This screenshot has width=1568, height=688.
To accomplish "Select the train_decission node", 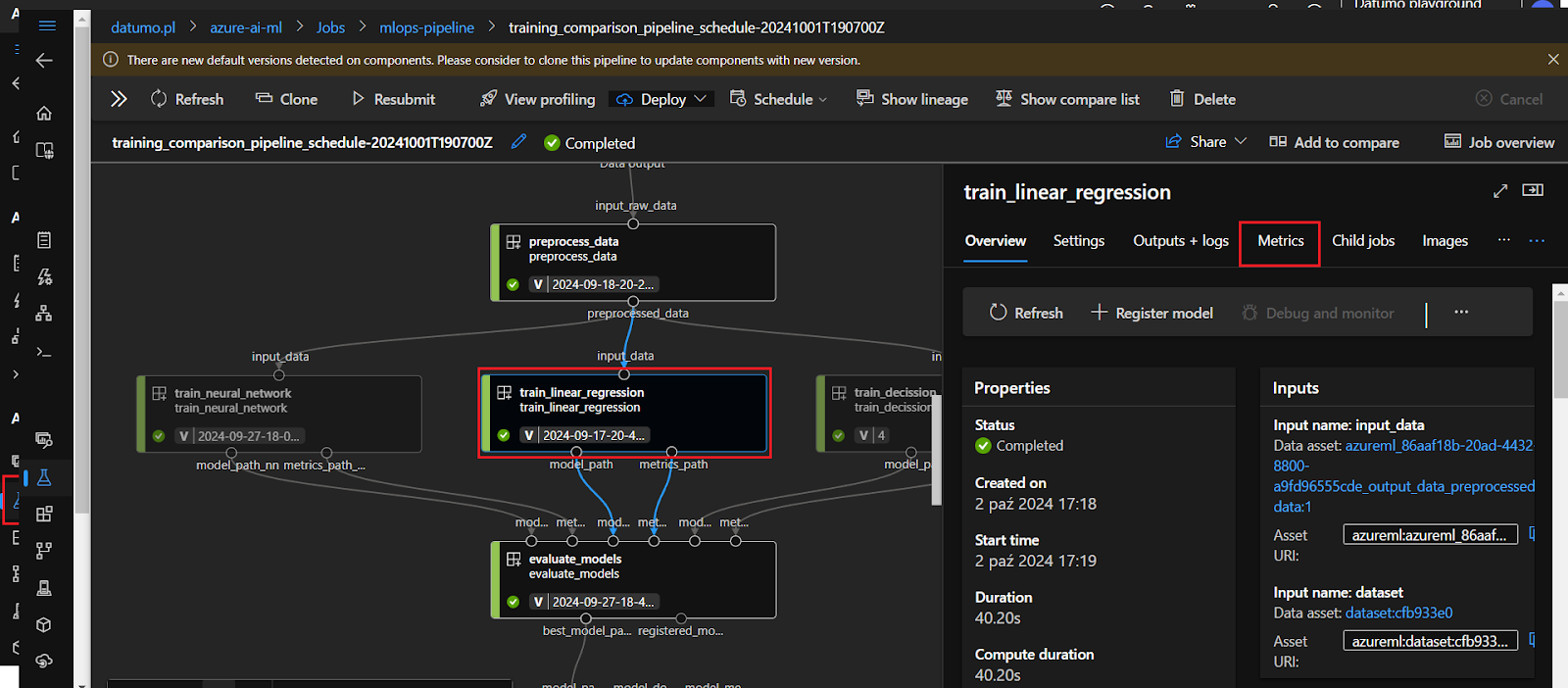I will pos(879,414).
